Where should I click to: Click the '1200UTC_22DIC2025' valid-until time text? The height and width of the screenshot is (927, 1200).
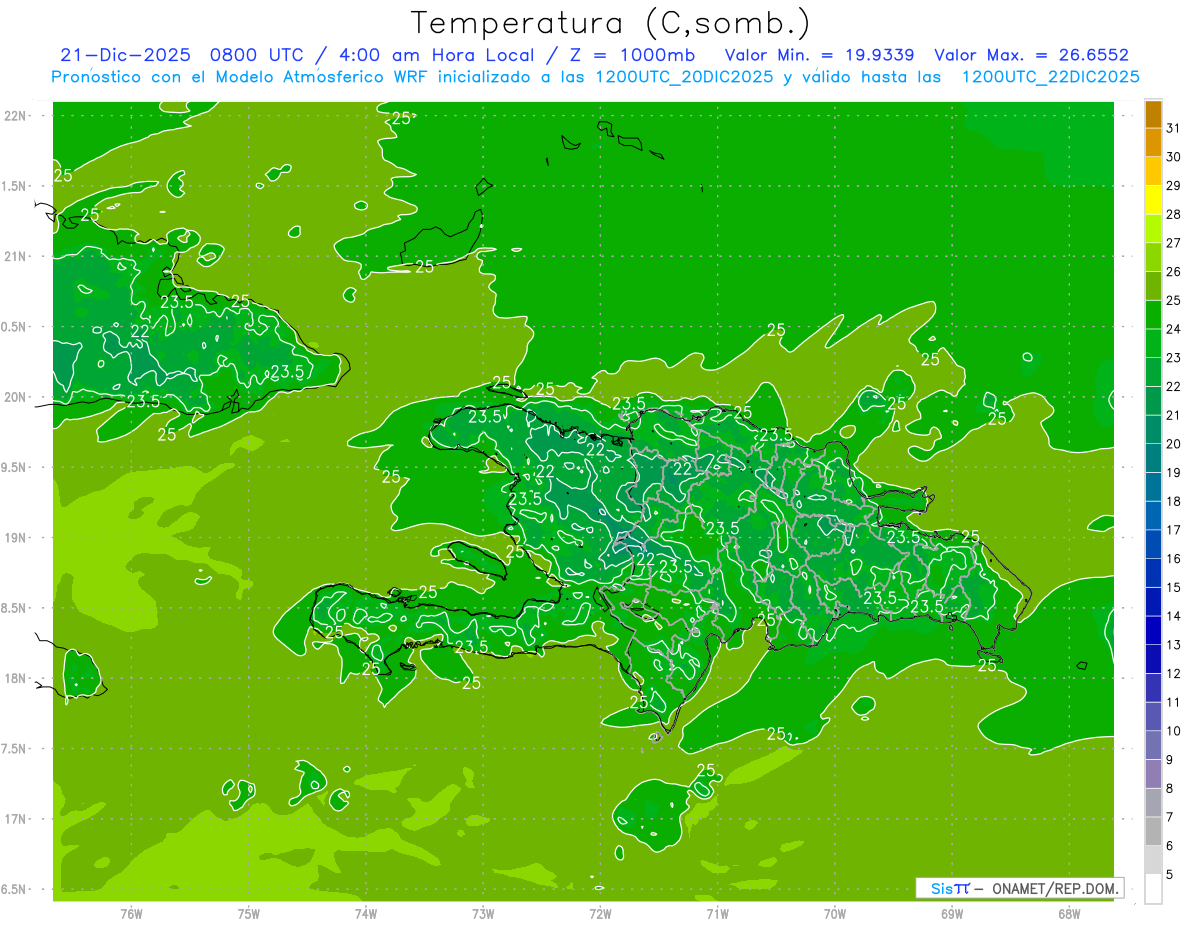point(1051,77)
